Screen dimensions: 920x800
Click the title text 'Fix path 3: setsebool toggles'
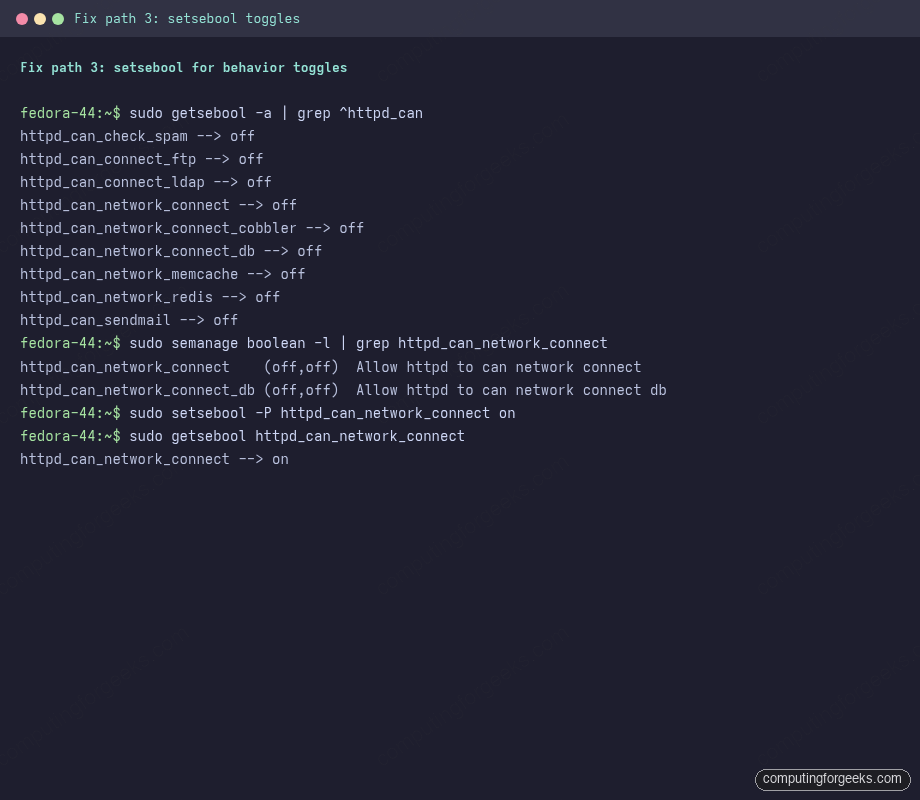(187, 19)
